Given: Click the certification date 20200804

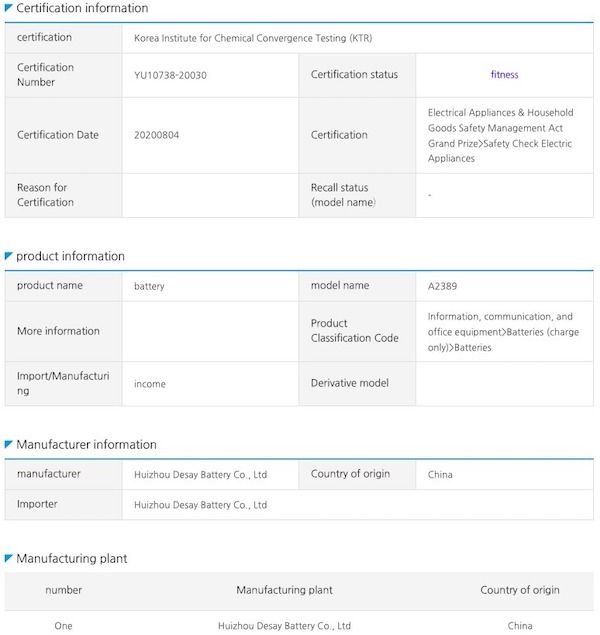Looking at the screenshot, I should (x=156, y=135).
